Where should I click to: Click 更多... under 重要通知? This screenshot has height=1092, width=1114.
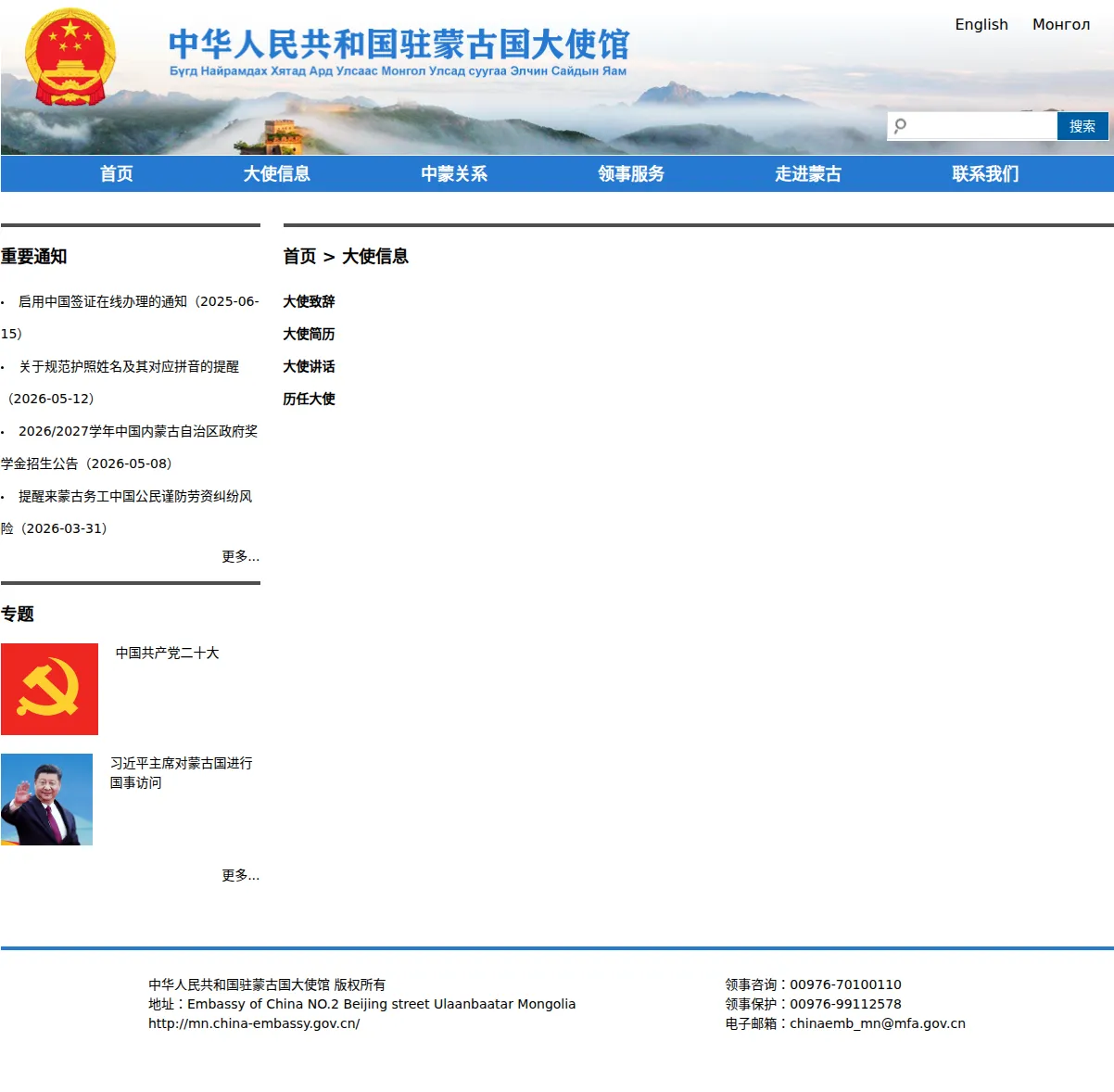pyautogui.click(x=241, y=556)
